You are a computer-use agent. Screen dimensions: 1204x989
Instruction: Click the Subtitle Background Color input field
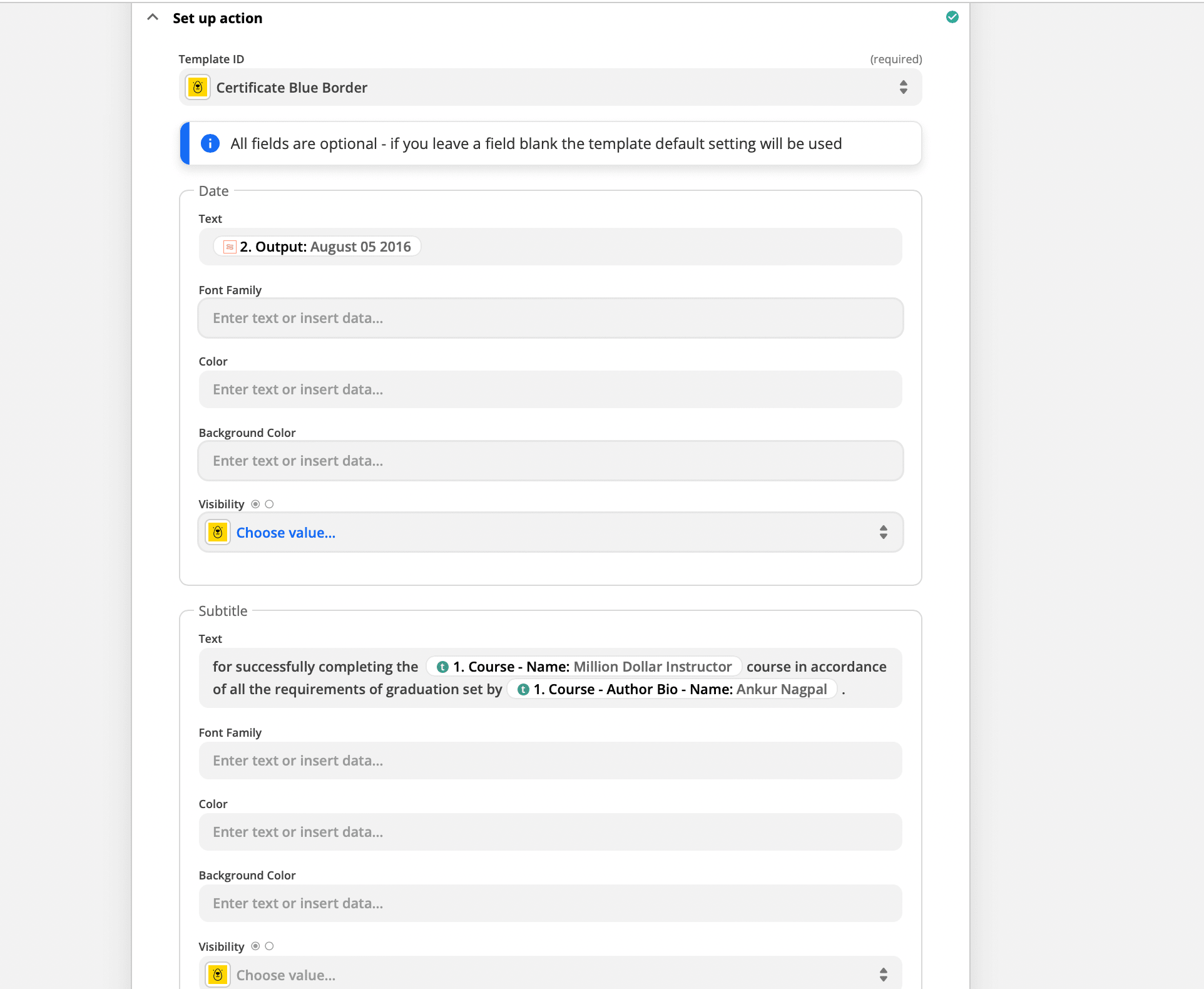550,903
